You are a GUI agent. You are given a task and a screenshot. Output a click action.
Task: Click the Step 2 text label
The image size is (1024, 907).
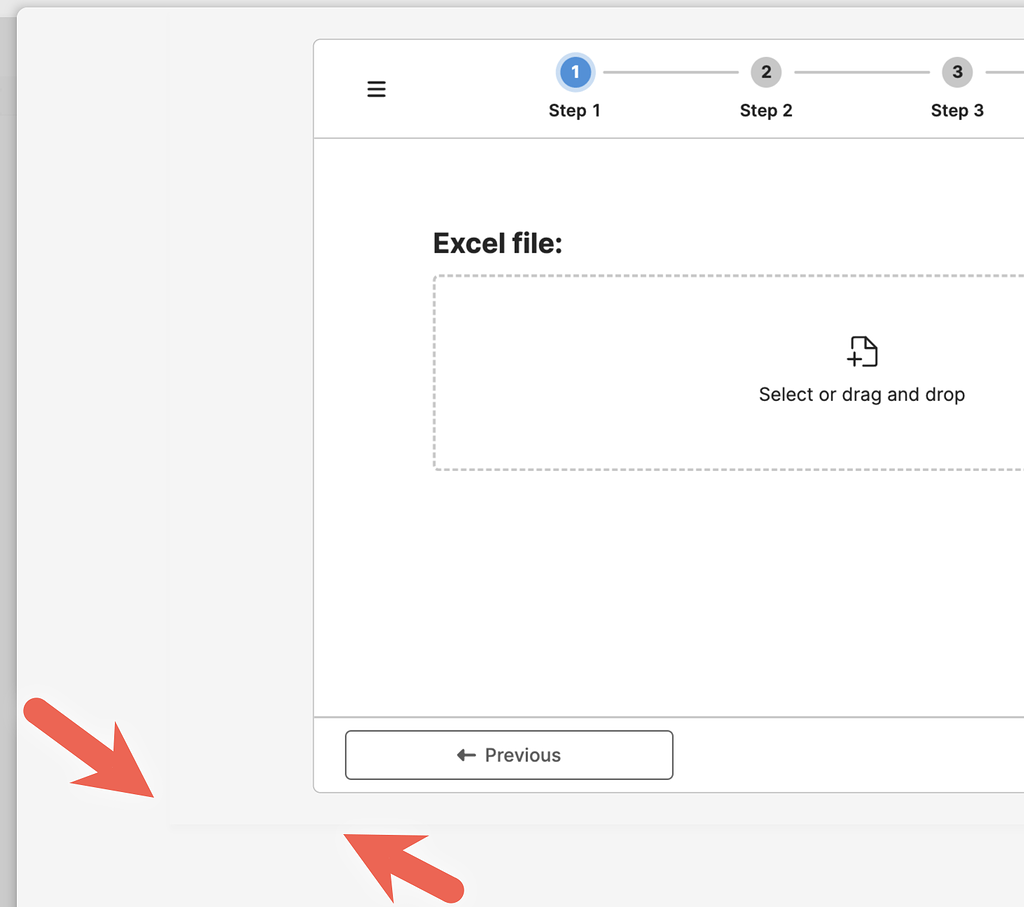coord(766,110)
